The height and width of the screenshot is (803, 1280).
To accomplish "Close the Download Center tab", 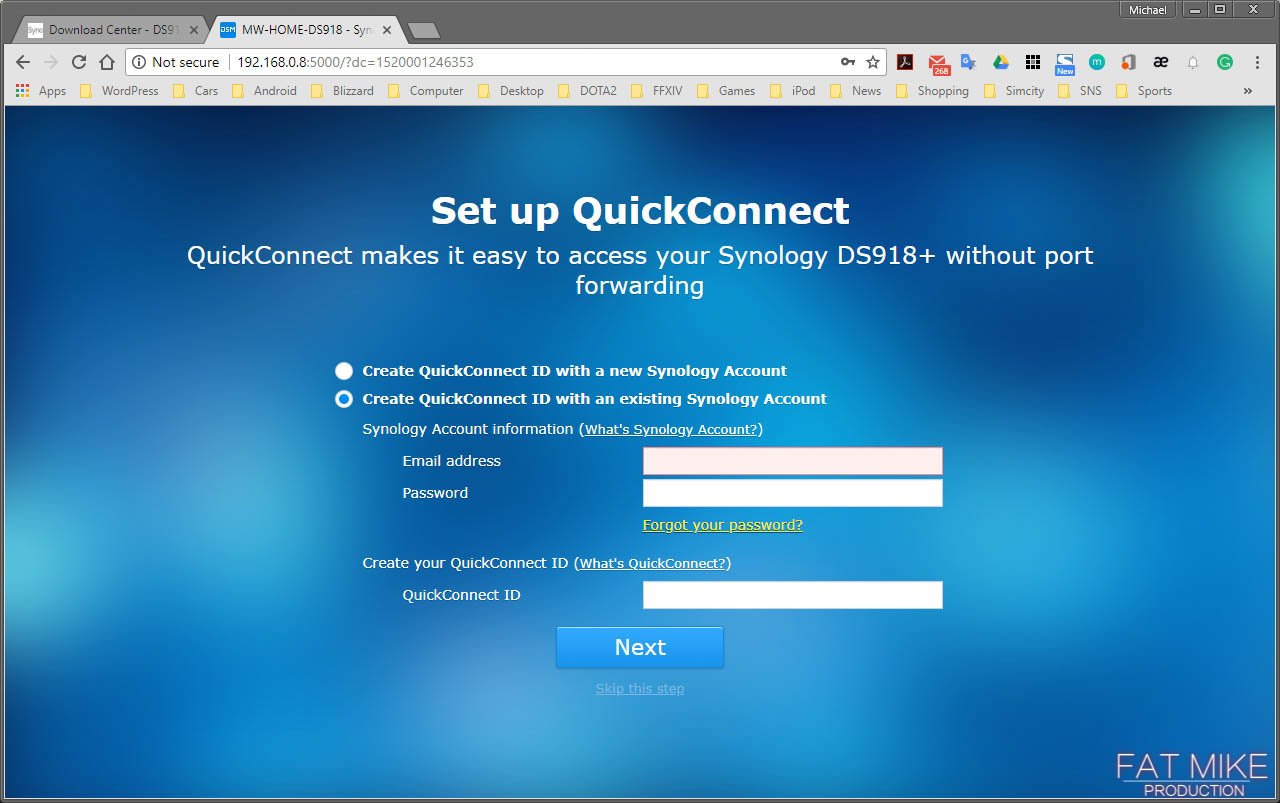I will click(194, 30).
